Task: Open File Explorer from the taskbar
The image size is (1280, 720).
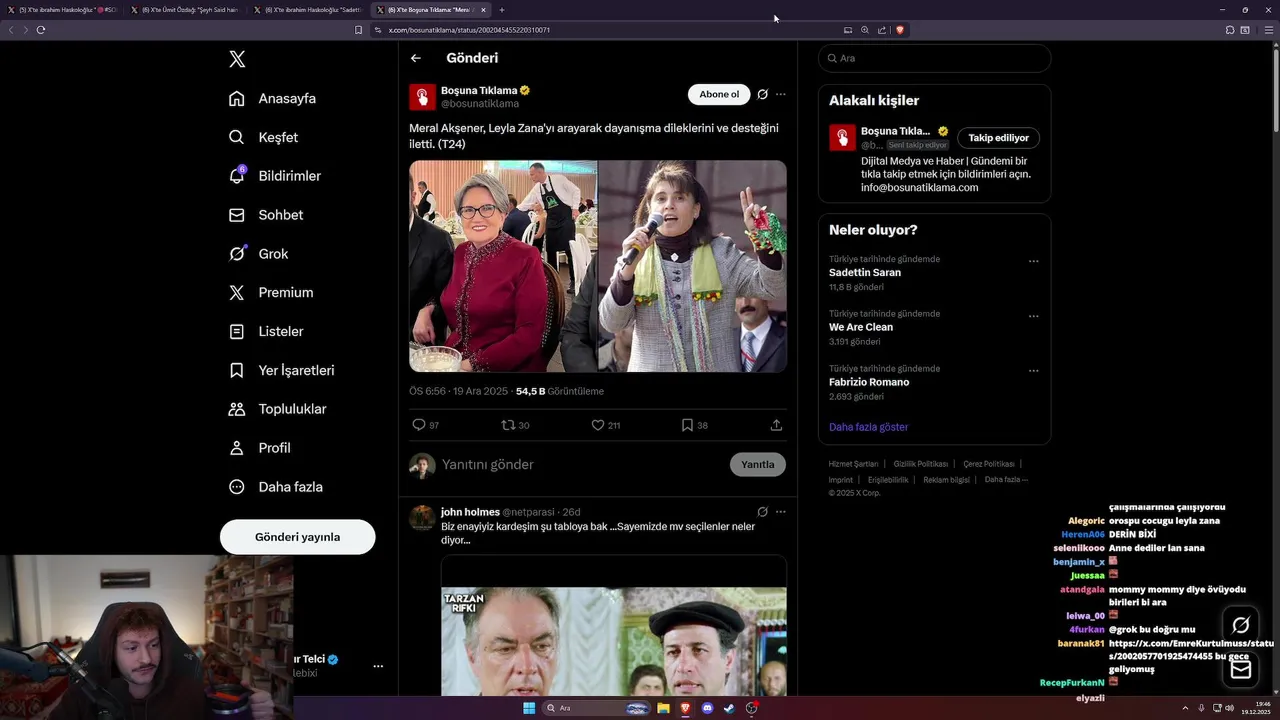Action: click(663, 708)
